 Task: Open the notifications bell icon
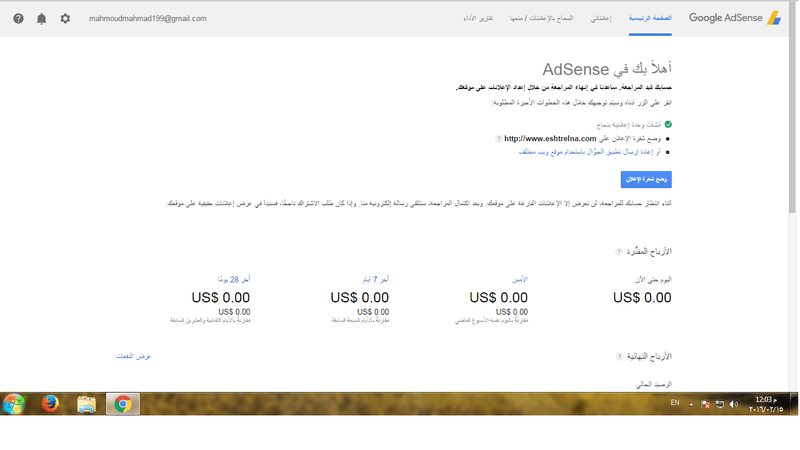[x=41, y=18]
